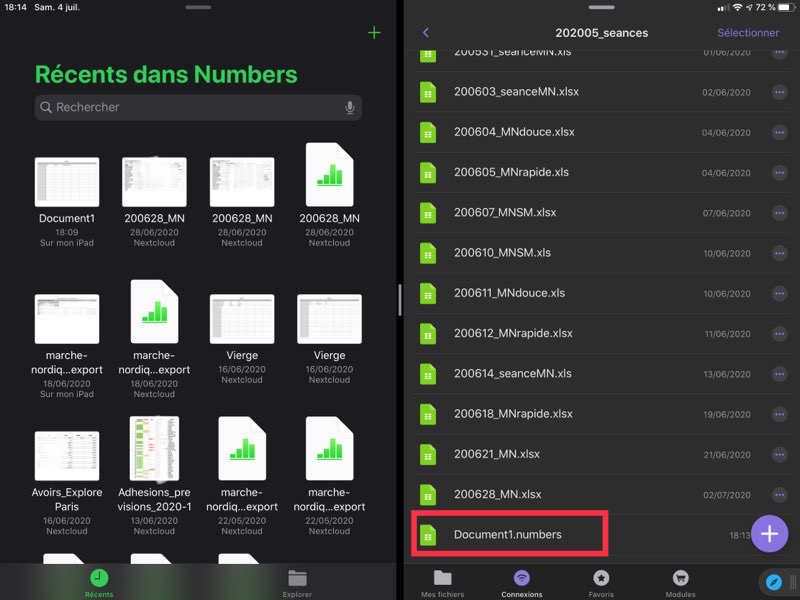Go back using the left chevron
Screen dimensions: 800x600
[426, 33]
